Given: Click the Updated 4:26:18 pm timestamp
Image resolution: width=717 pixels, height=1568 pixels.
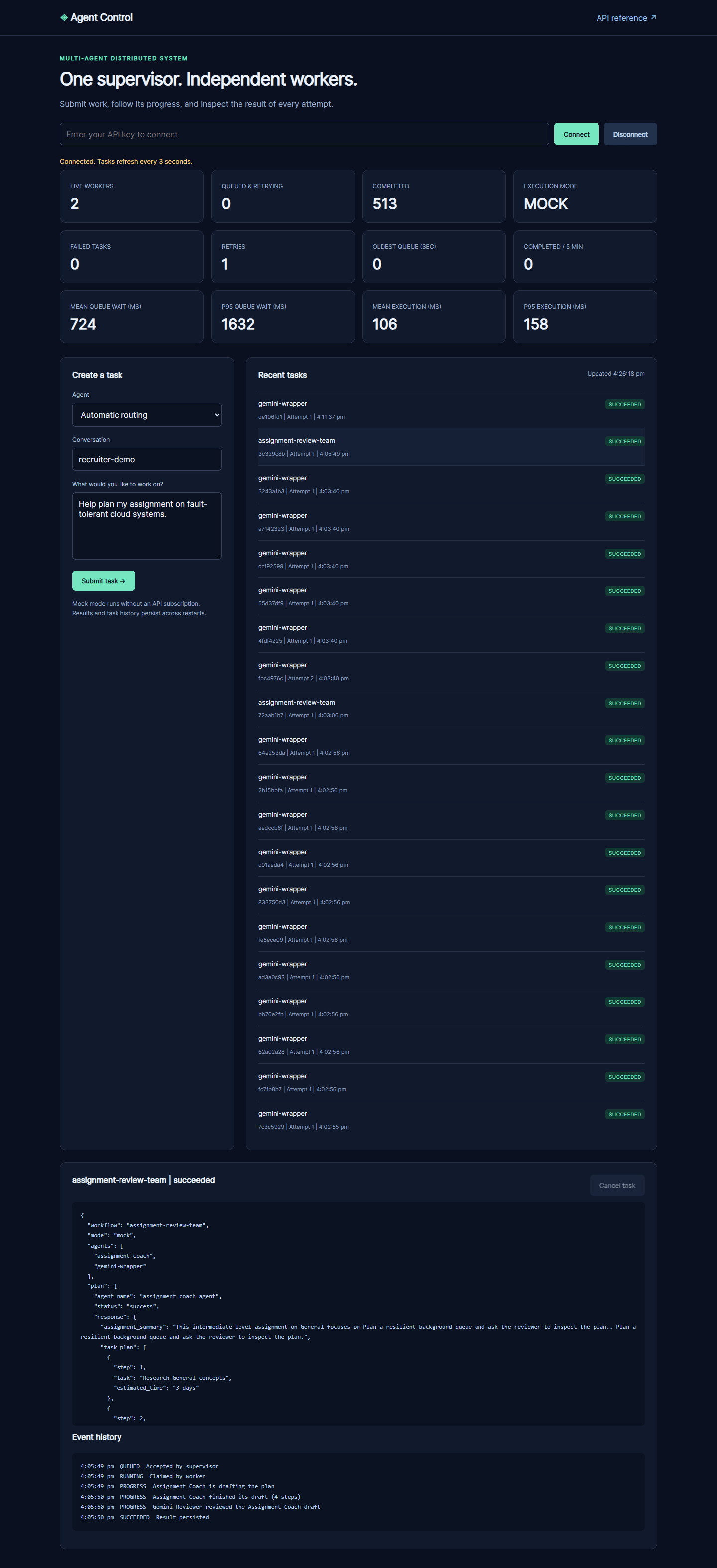Looking at the screenshot, I should (x=615, y=374).
